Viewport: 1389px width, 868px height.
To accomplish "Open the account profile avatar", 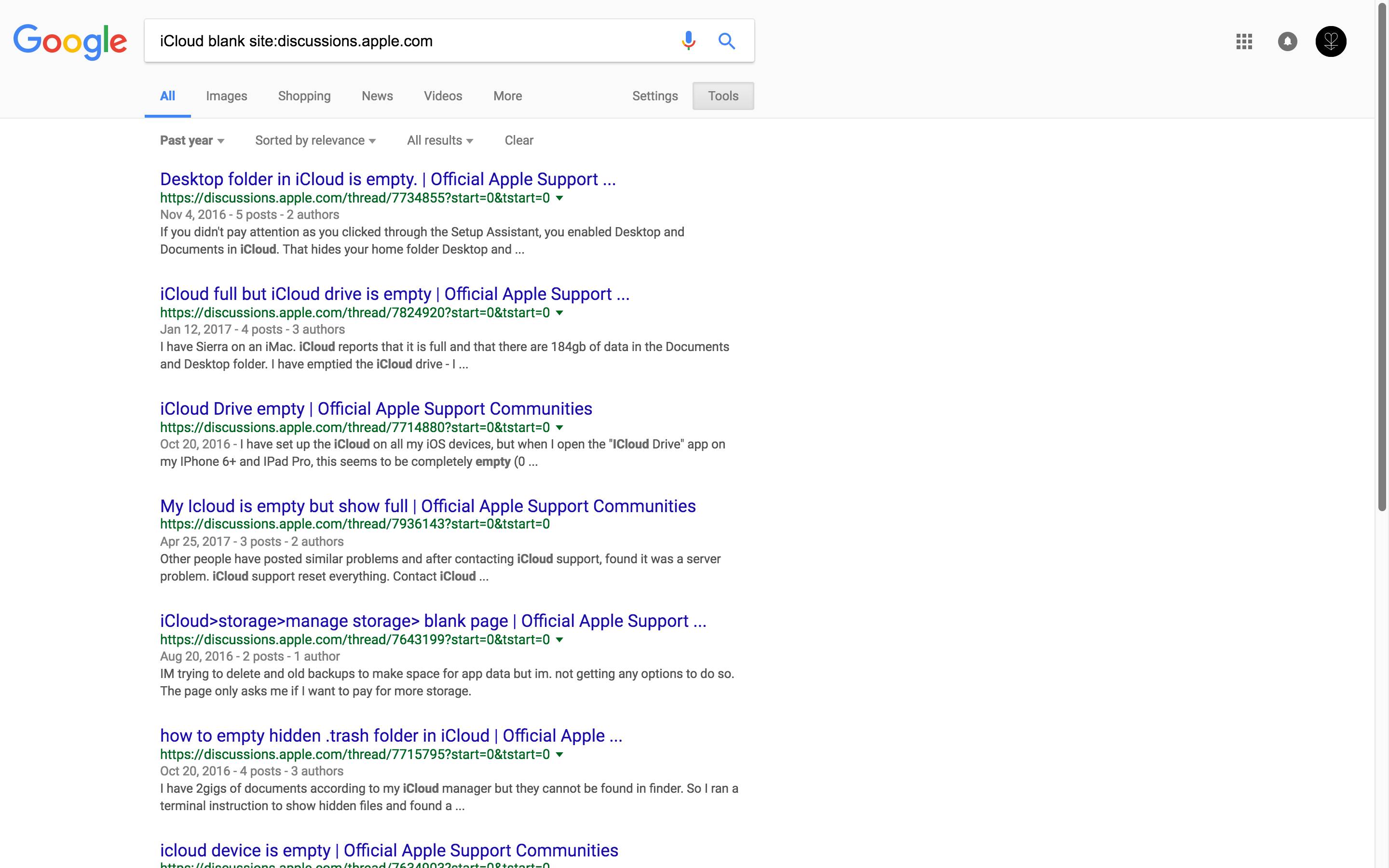I will click(x=1331, y=41).
